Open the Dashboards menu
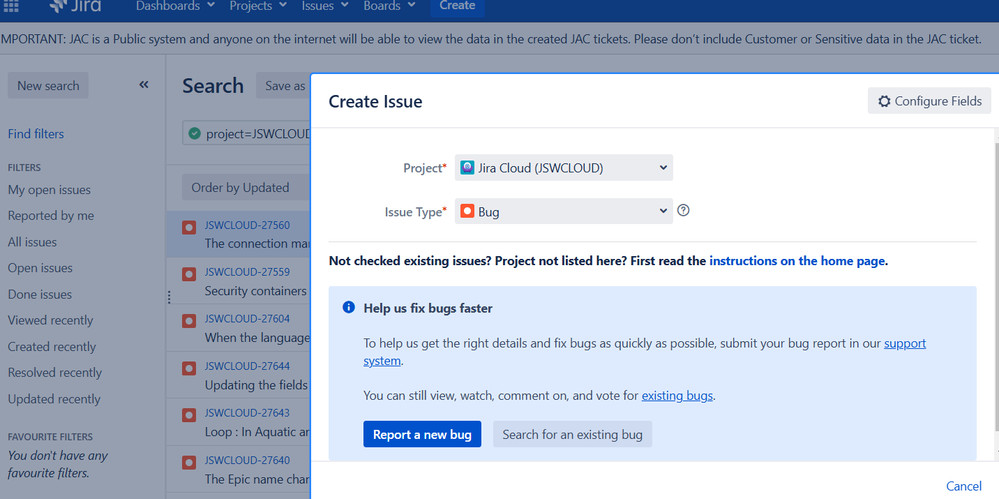The width and height of the screenshot is (999, 499). coord(176,6)
